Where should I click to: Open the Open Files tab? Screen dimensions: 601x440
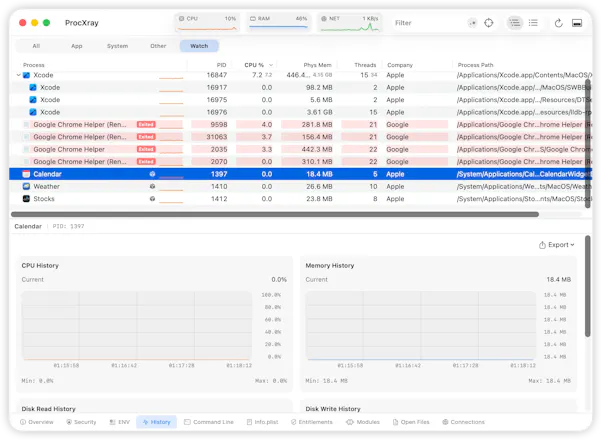[411, 422]
